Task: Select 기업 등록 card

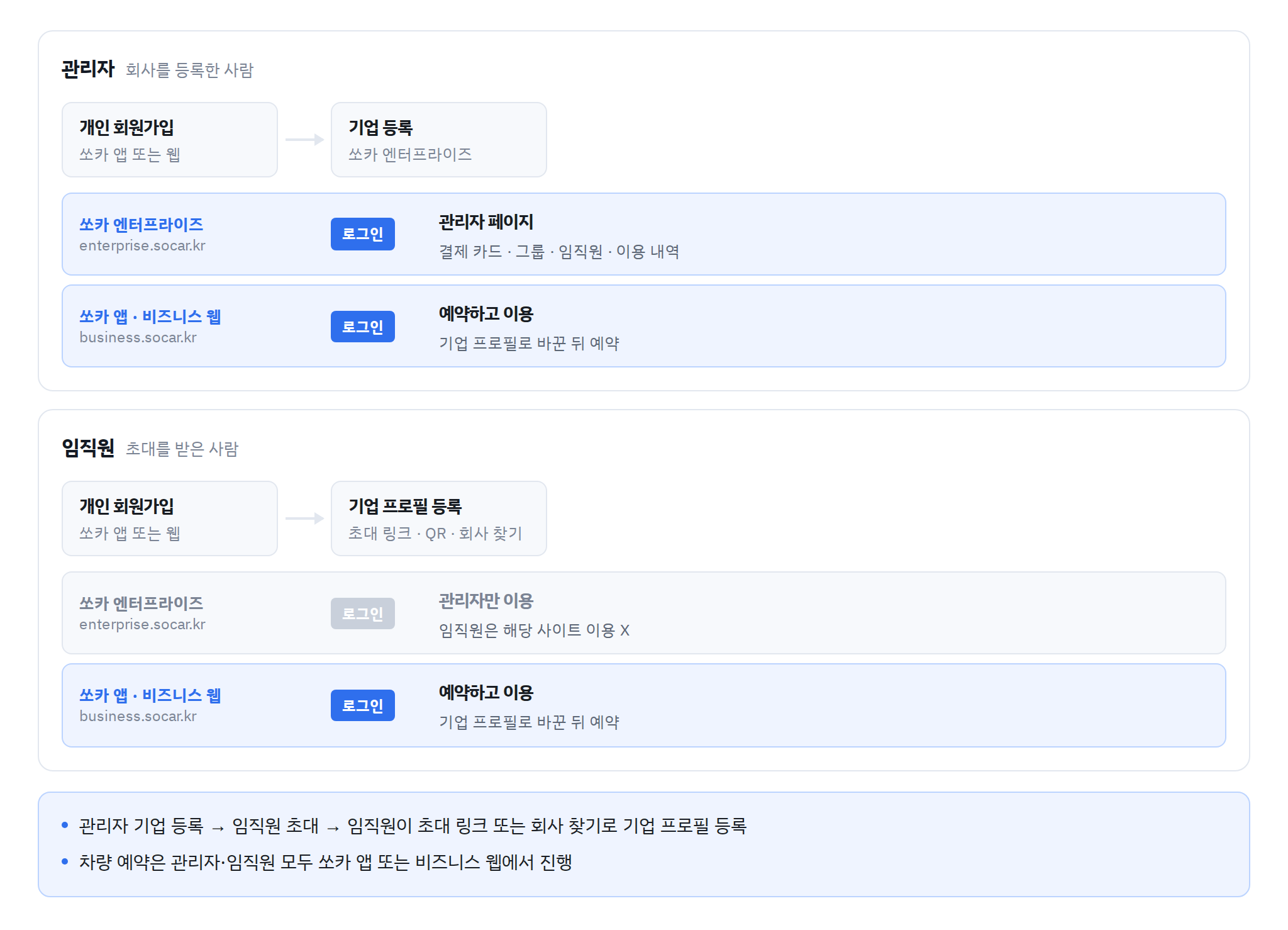Action: 439,140
